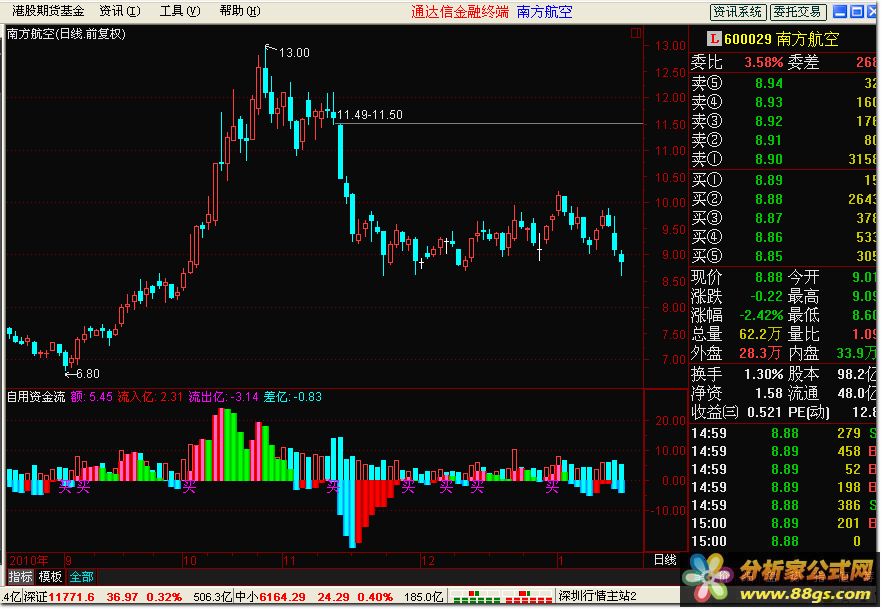Viewport: 882px width, 609px height.
Task: Click the 日线 period label
Action: pos(665,560)
